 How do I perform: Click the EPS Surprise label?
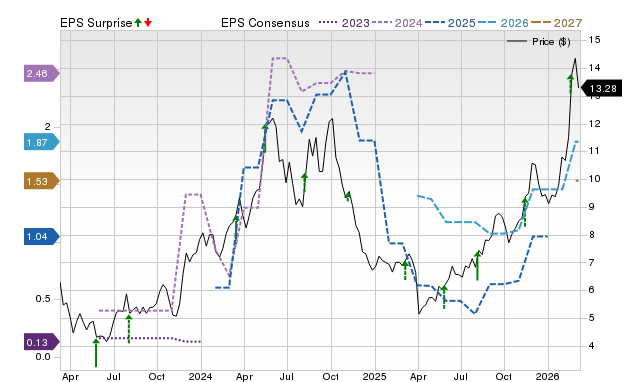(96, 23)
